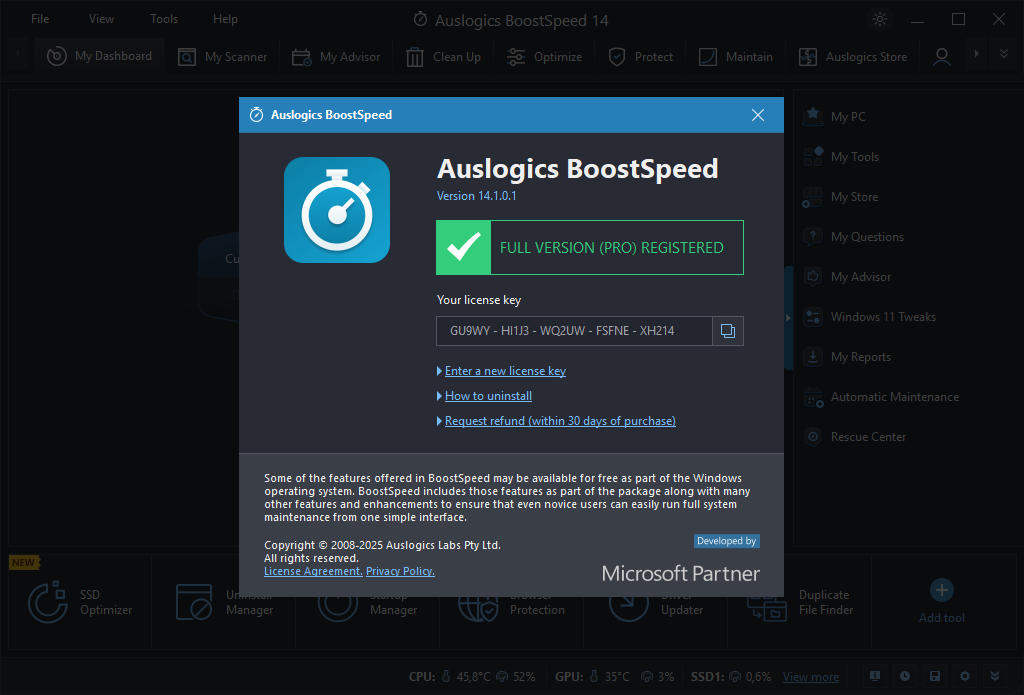1024x695 pixels.
Task: Open the Help menu
Action: (225, 19)
